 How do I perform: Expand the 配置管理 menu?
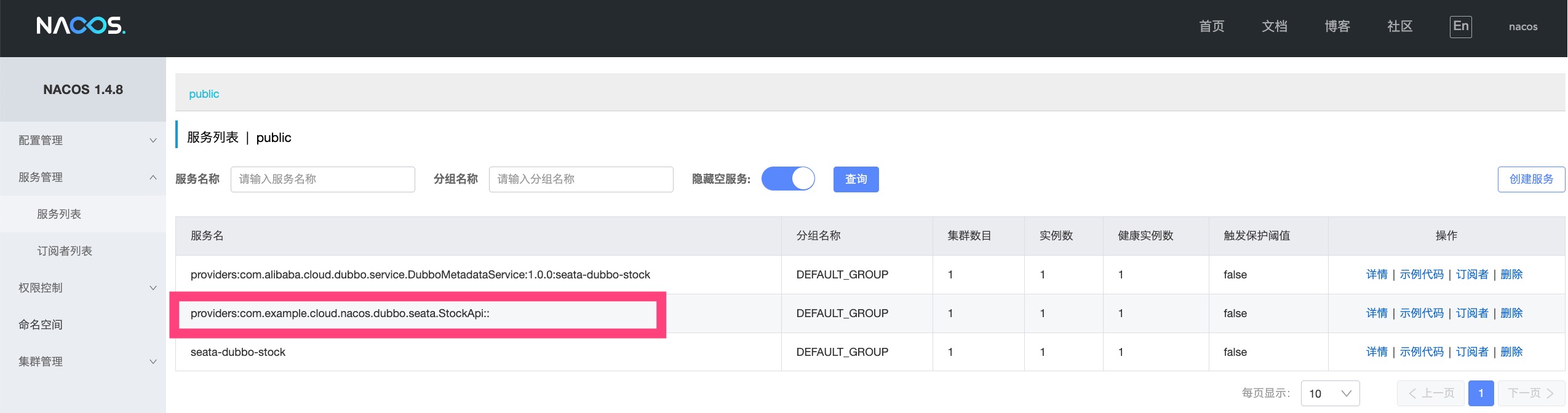(83, 140)
